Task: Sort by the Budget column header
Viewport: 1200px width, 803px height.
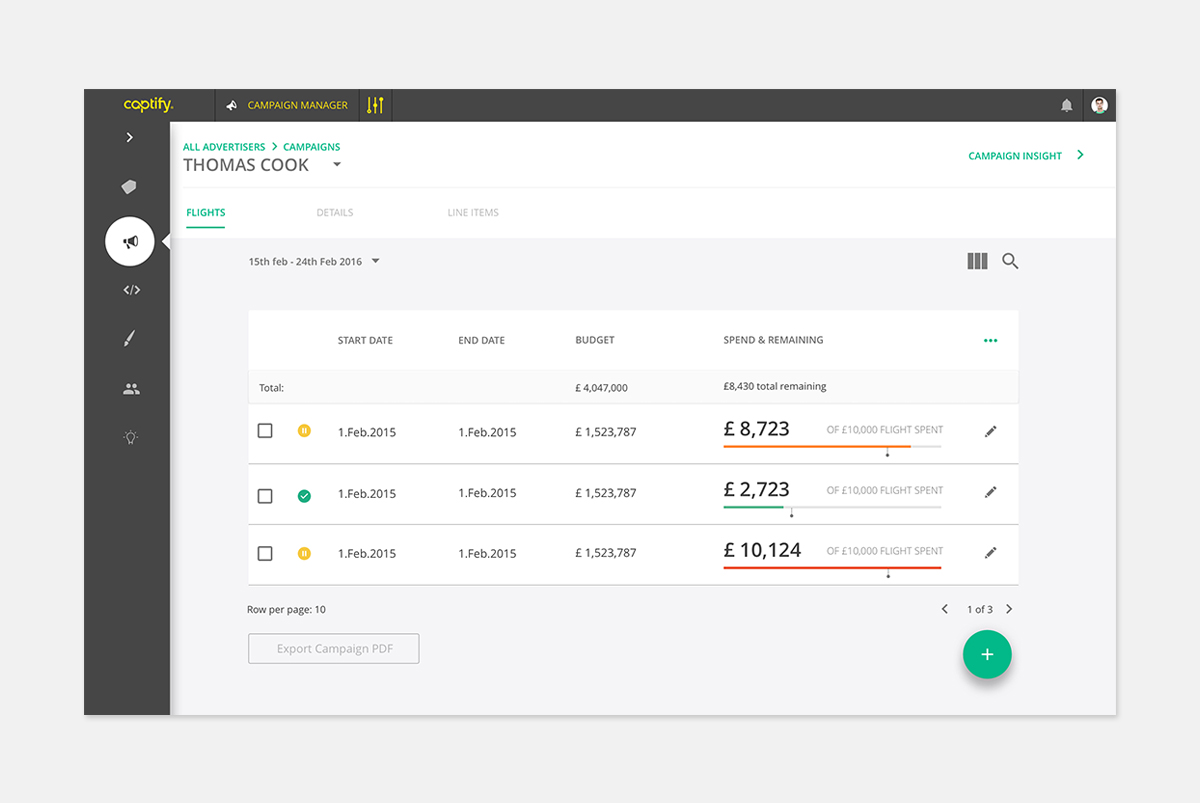Action: click(x=595, y=340)
